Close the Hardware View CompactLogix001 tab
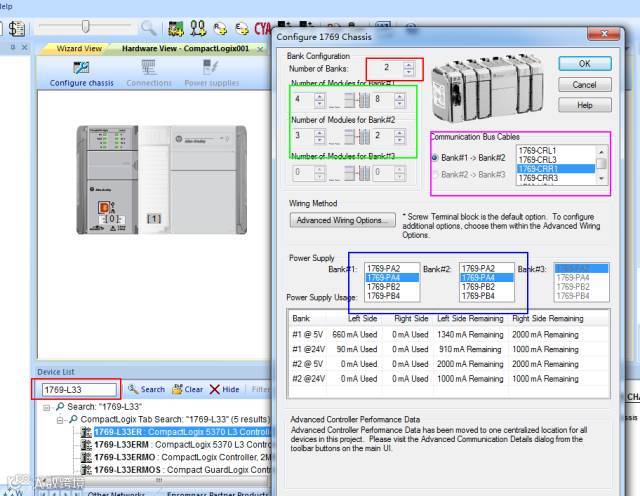The width and height of the screenshot is (640, 496). click(x=260, y=49)
